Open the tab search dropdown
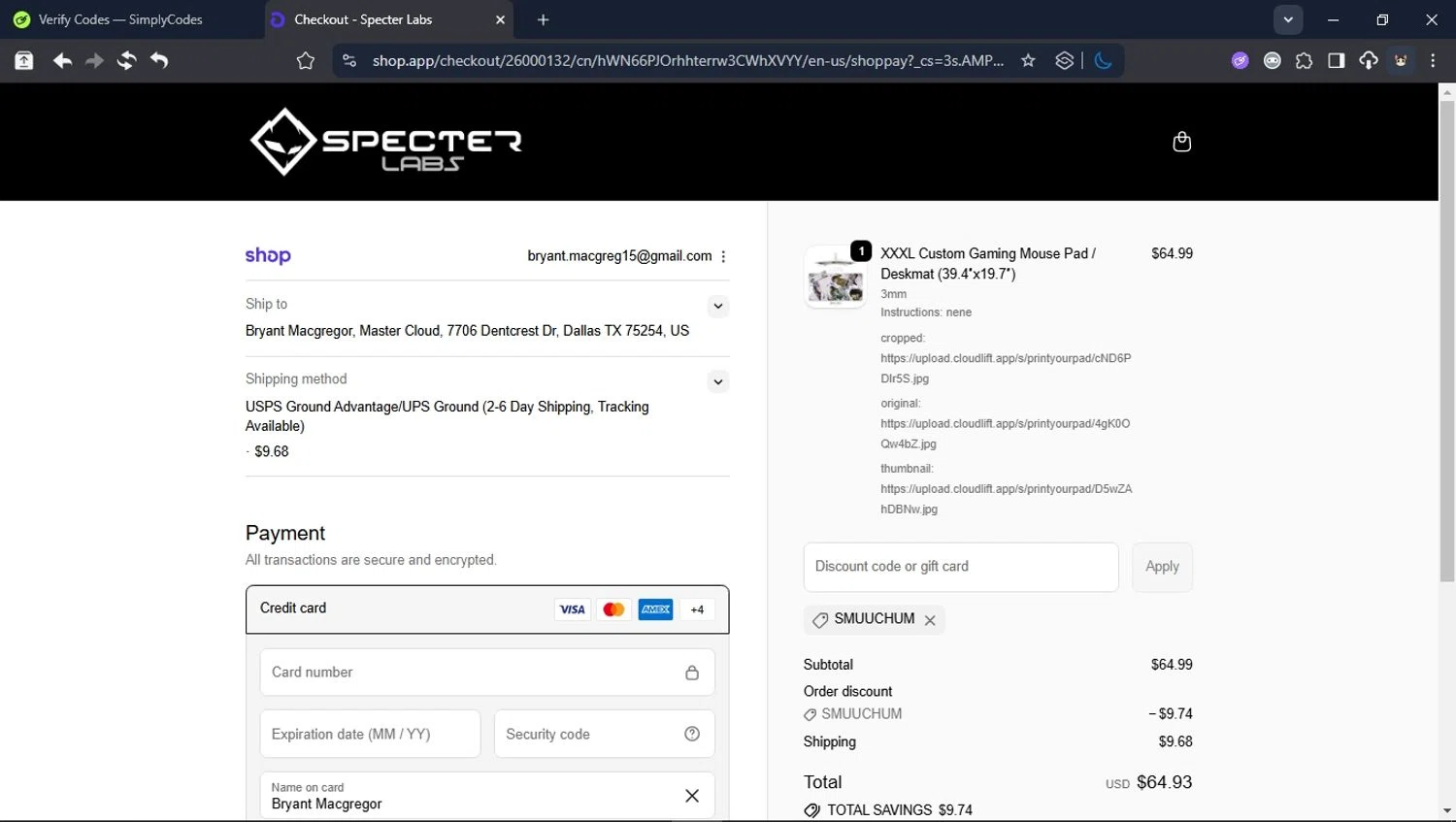Screen dimensions: 1456x822 1288,19
